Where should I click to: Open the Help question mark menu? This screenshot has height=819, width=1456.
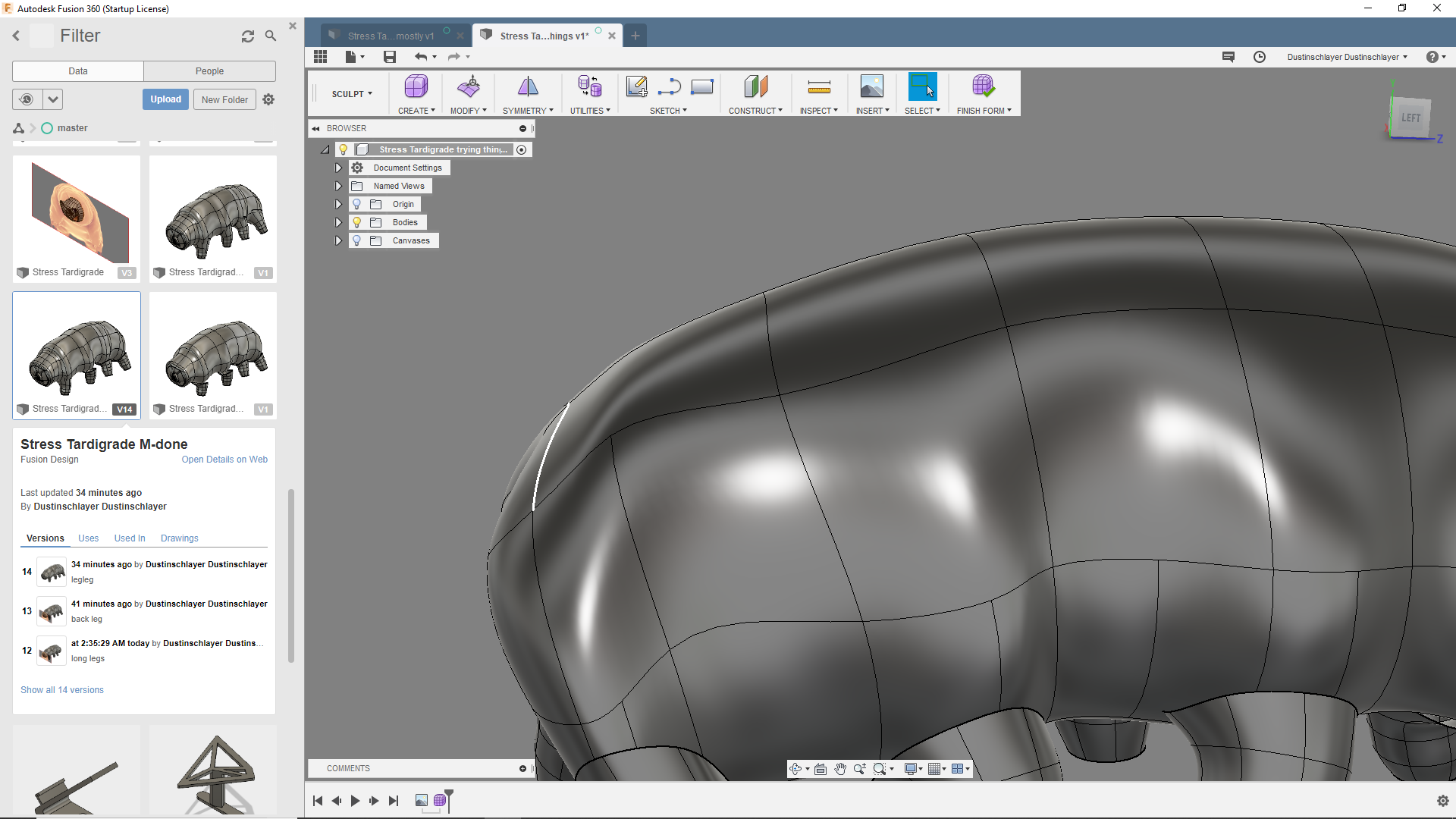[x=1436, y=57]
